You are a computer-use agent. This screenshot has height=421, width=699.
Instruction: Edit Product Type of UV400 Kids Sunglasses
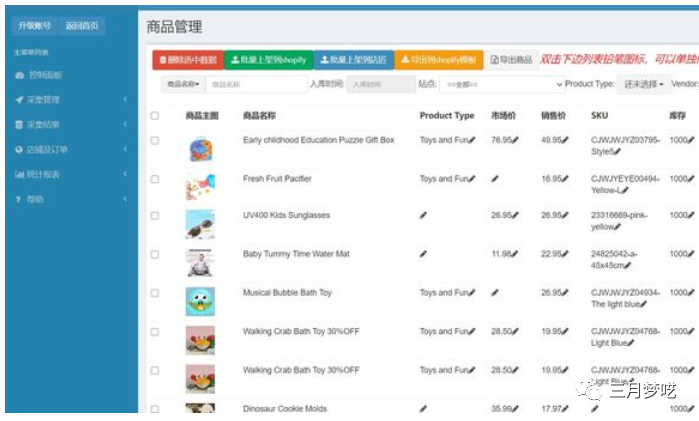click(423, 216)
